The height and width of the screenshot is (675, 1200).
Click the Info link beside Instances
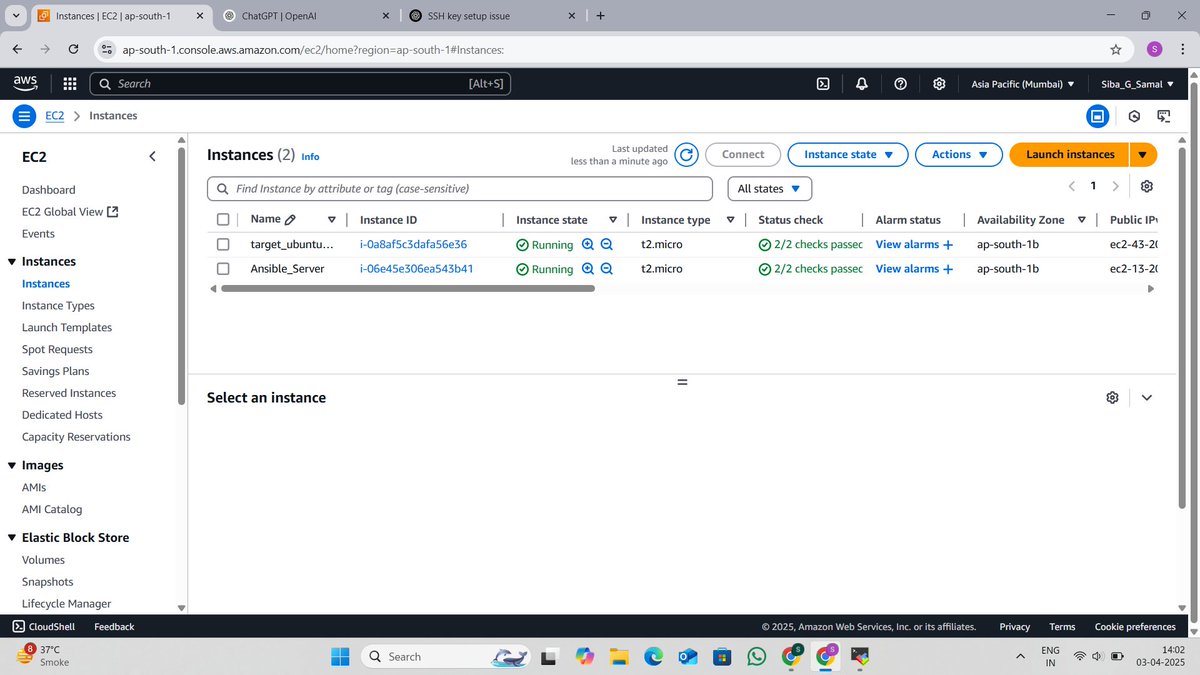click(x=310, y=157)
